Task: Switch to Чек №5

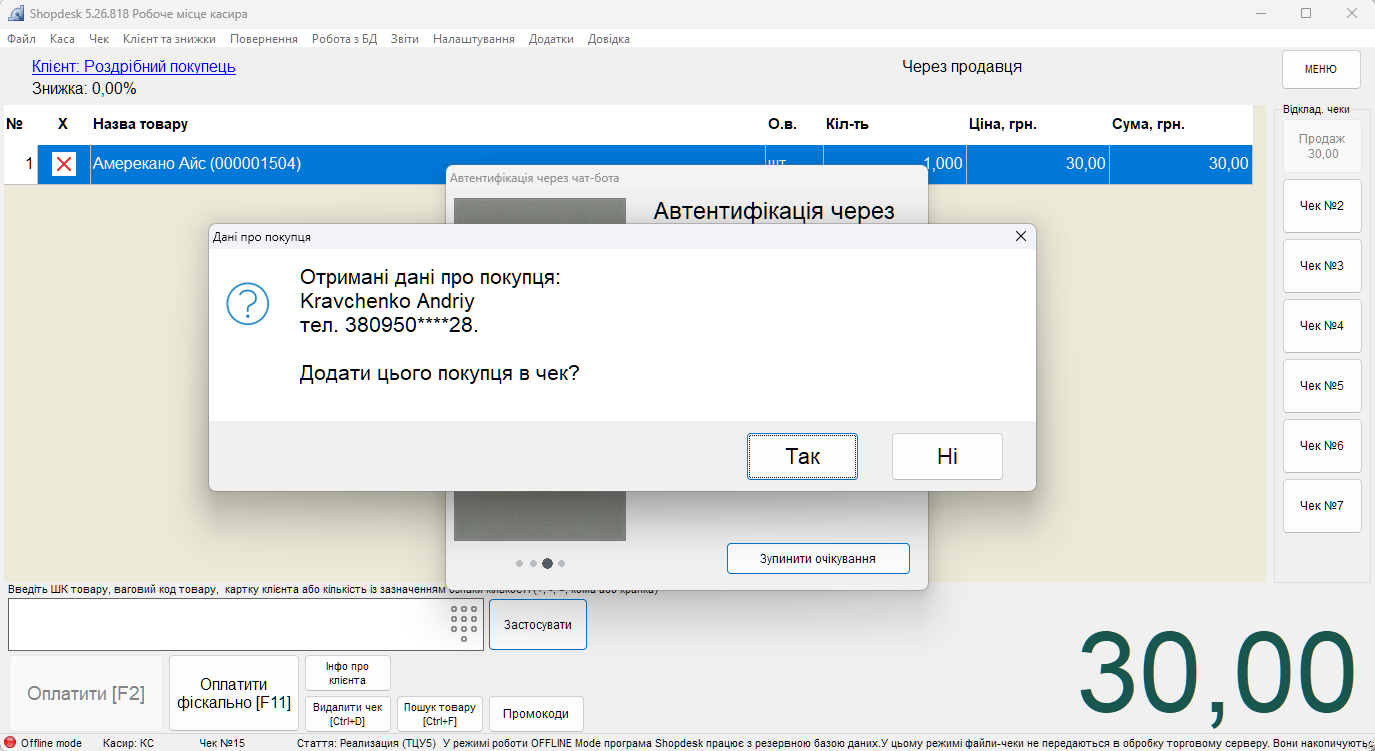Action: pos(1322,386)
